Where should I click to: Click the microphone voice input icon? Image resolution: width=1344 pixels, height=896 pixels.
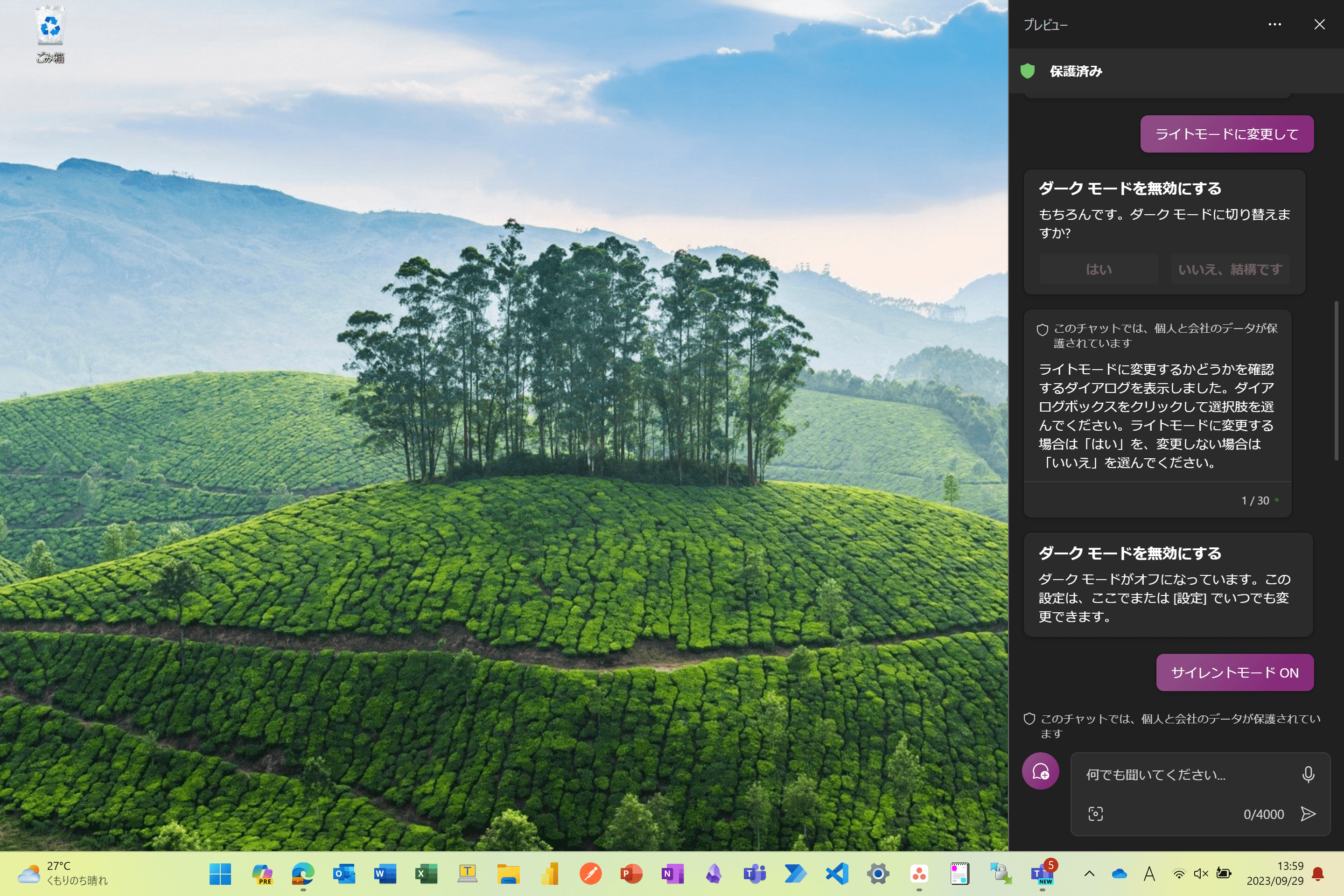tap(1308, 774)
